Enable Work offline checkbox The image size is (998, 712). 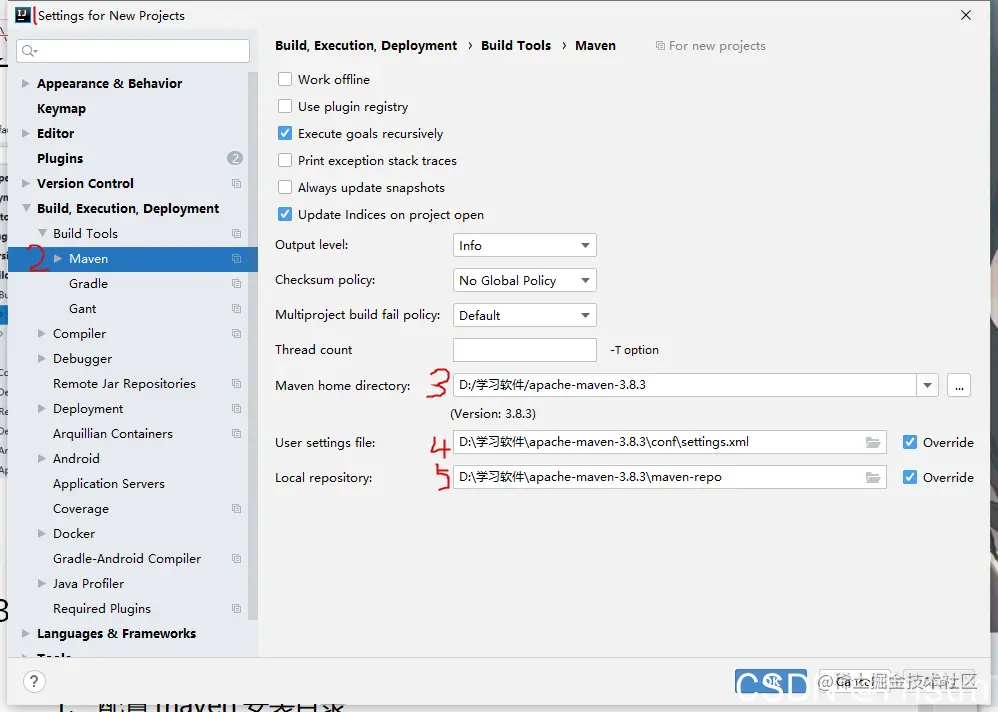point(285,80)
